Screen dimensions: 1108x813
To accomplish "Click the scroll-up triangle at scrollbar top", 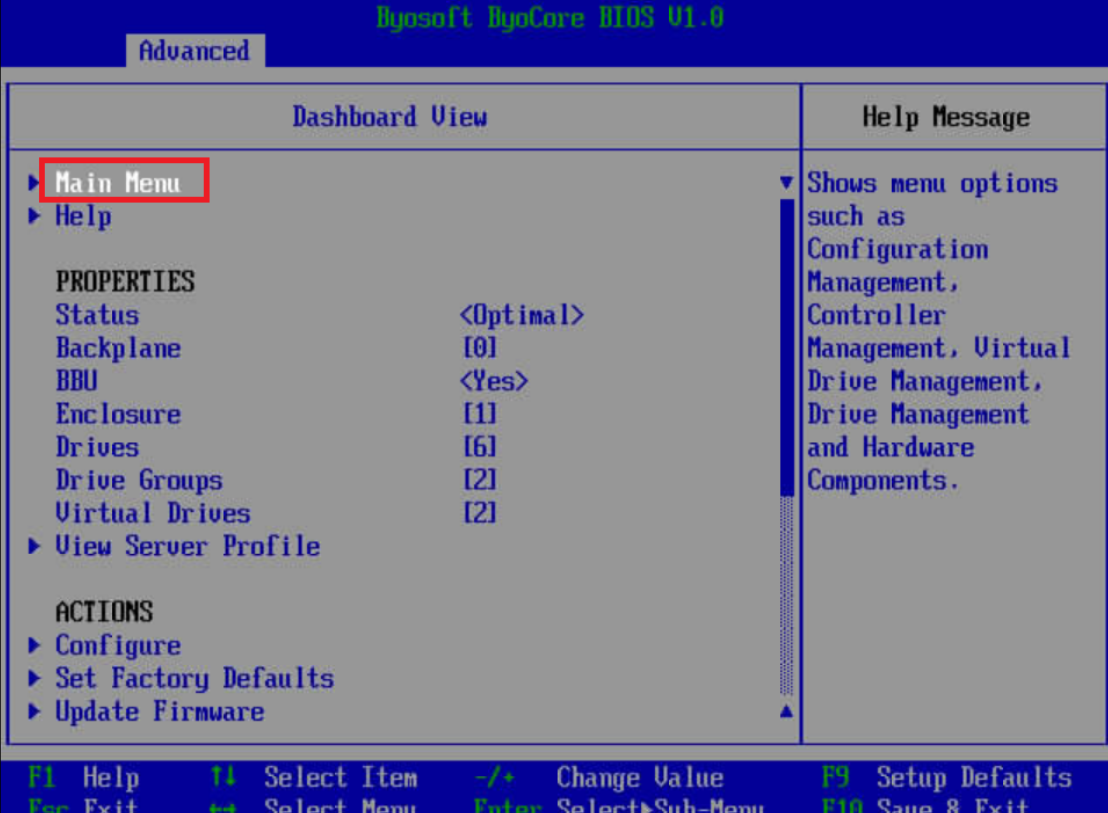I will click(786, 183).
